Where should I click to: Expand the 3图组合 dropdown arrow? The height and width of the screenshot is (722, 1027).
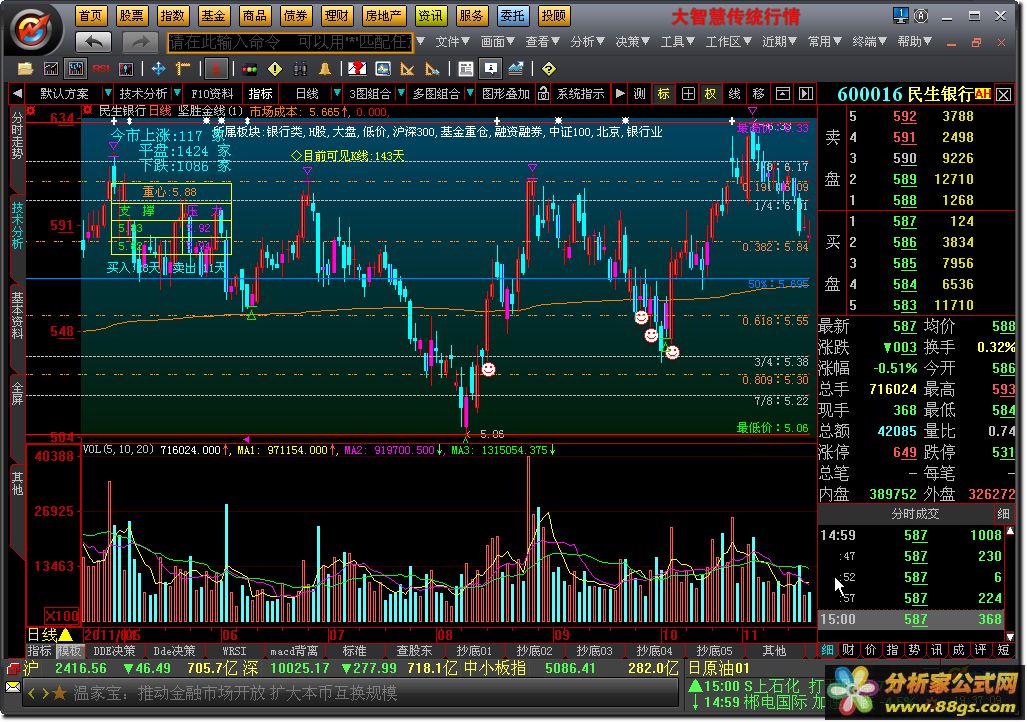click(x=401, y=94)
